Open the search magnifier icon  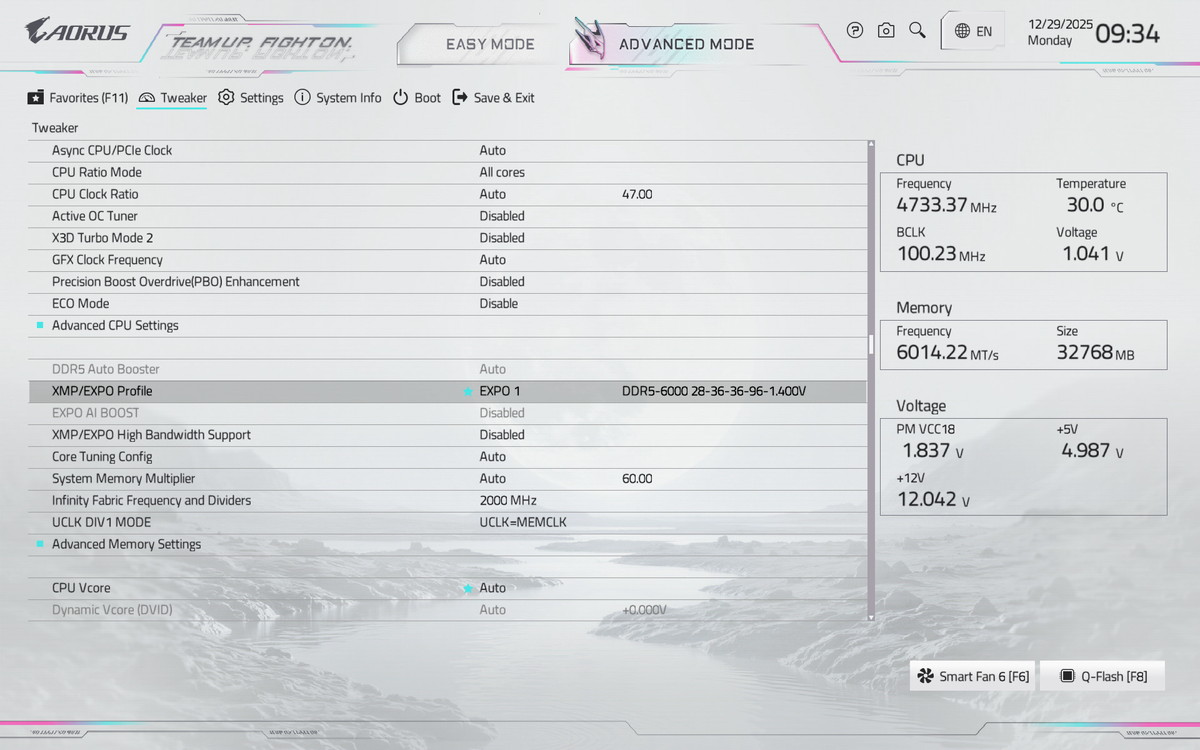(x=917, y=31)
